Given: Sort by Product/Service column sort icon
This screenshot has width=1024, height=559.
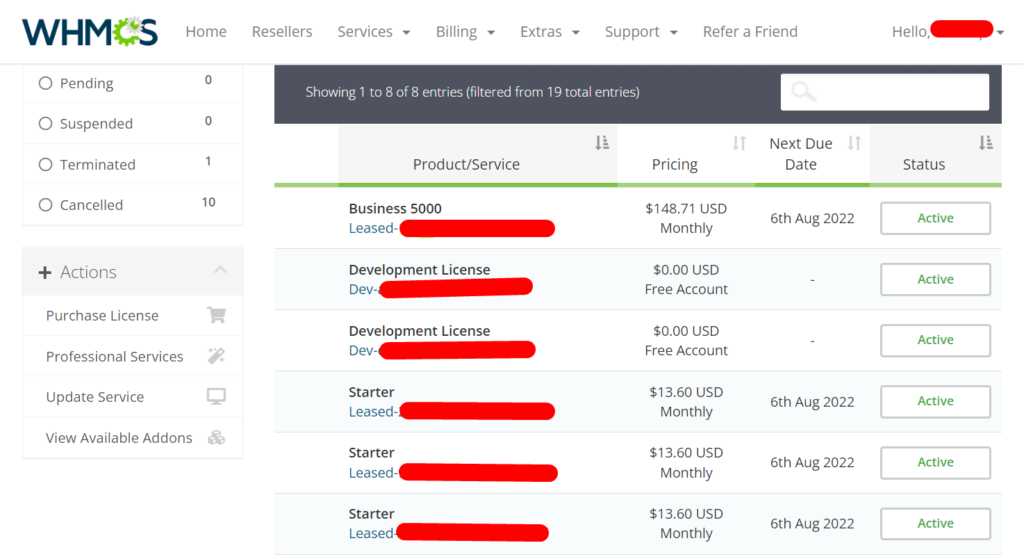Looking at the screenshot, I should (602, 143).
